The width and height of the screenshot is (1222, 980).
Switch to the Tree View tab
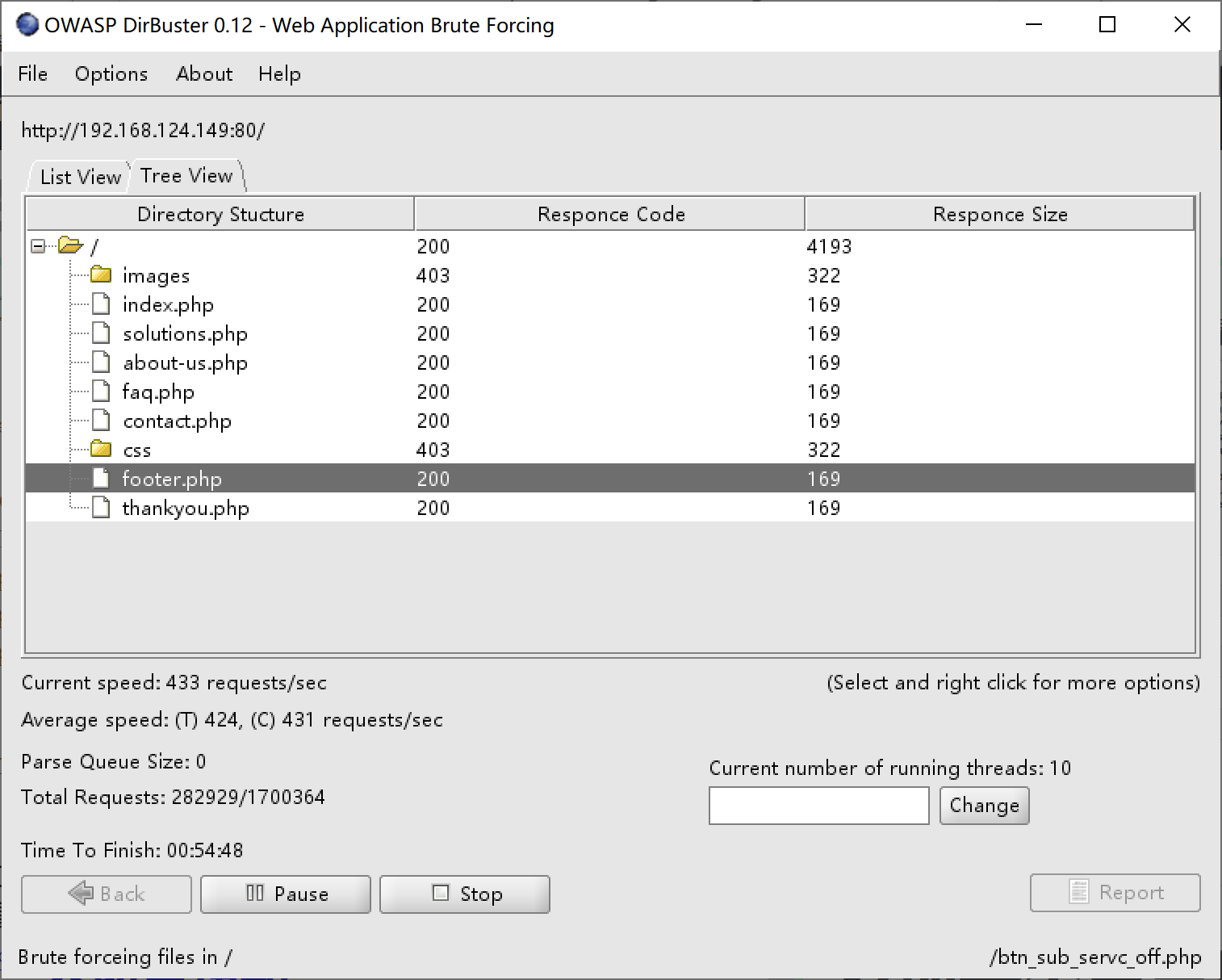186,176
